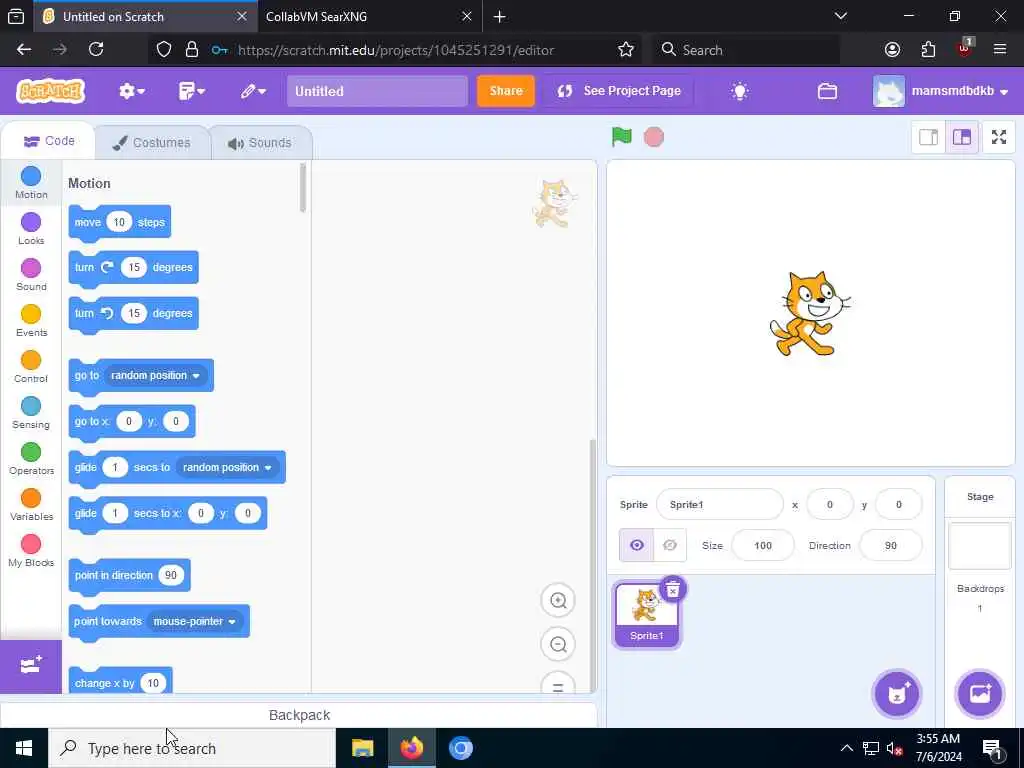The image size is (1024, 768).
Task: Enter full screen stage mode
Action: [x=999, y=137]
